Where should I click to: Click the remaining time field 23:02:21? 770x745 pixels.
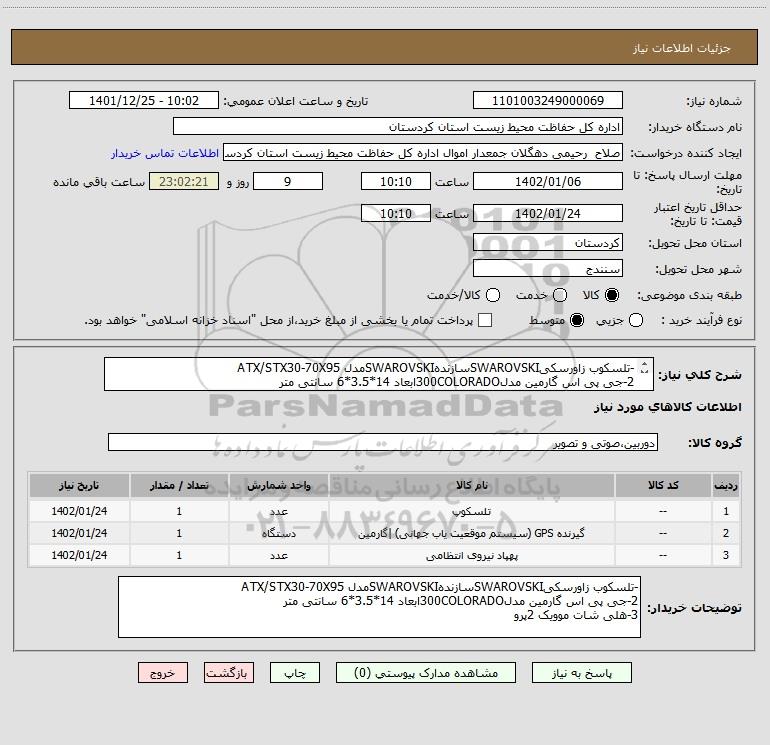[x=184, y=181]
